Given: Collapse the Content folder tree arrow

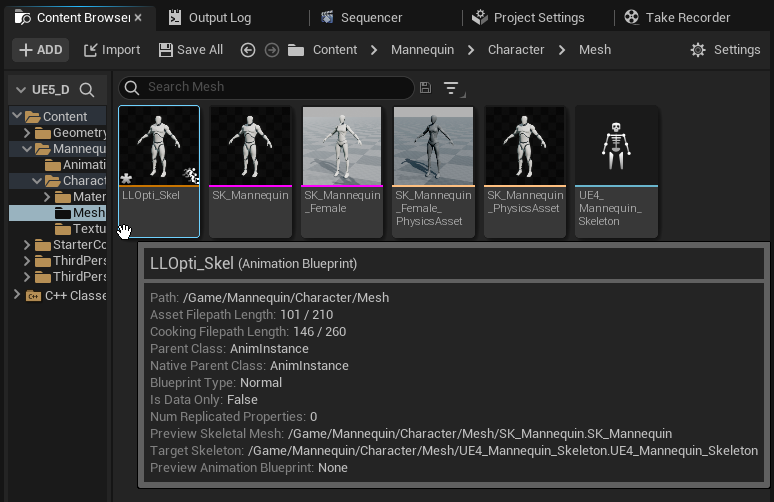Looking at the screenshot, I should 17,117.
